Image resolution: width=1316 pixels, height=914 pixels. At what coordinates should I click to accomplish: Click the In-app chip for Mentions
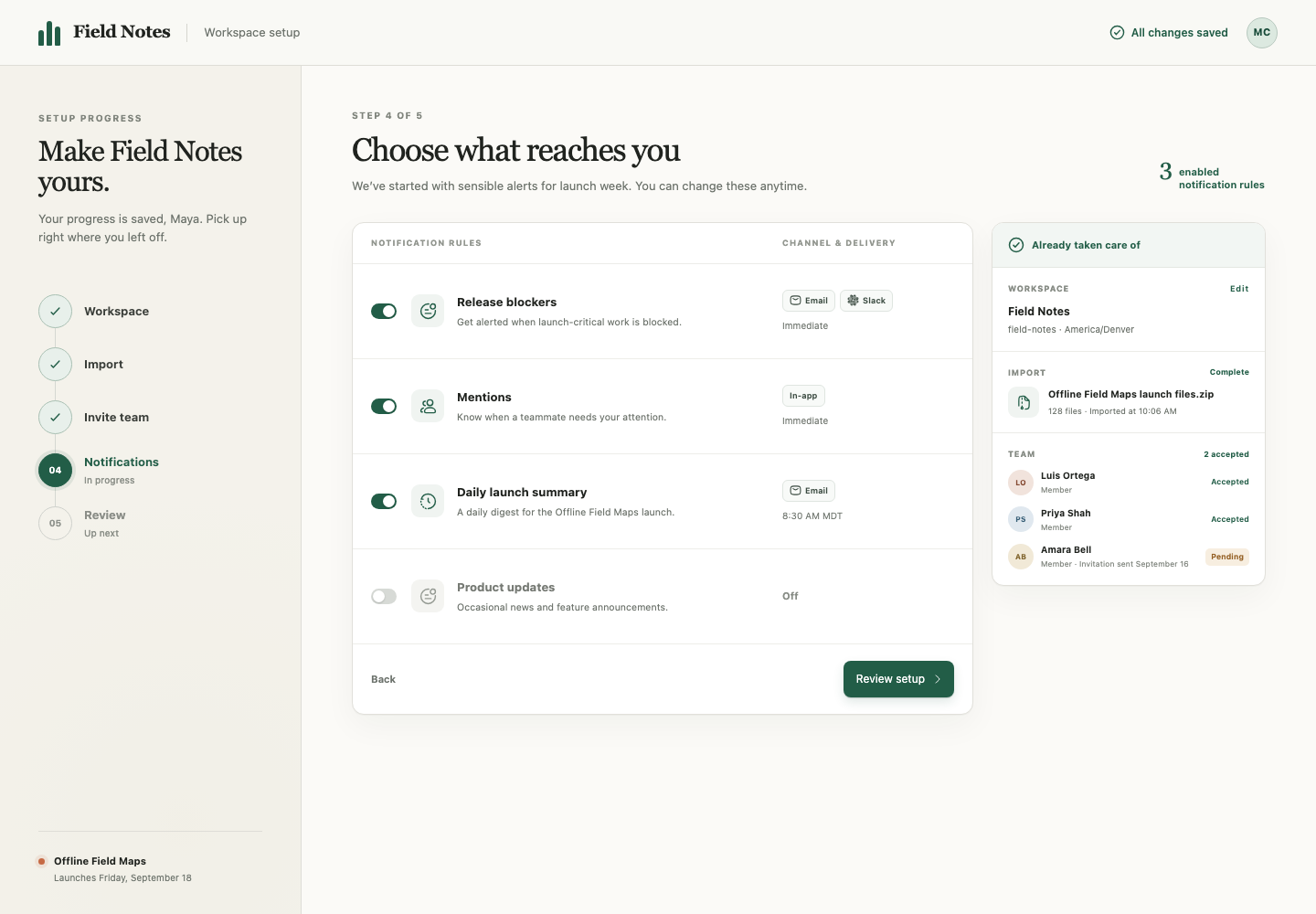pyautogui.click(x=803, y=396)
